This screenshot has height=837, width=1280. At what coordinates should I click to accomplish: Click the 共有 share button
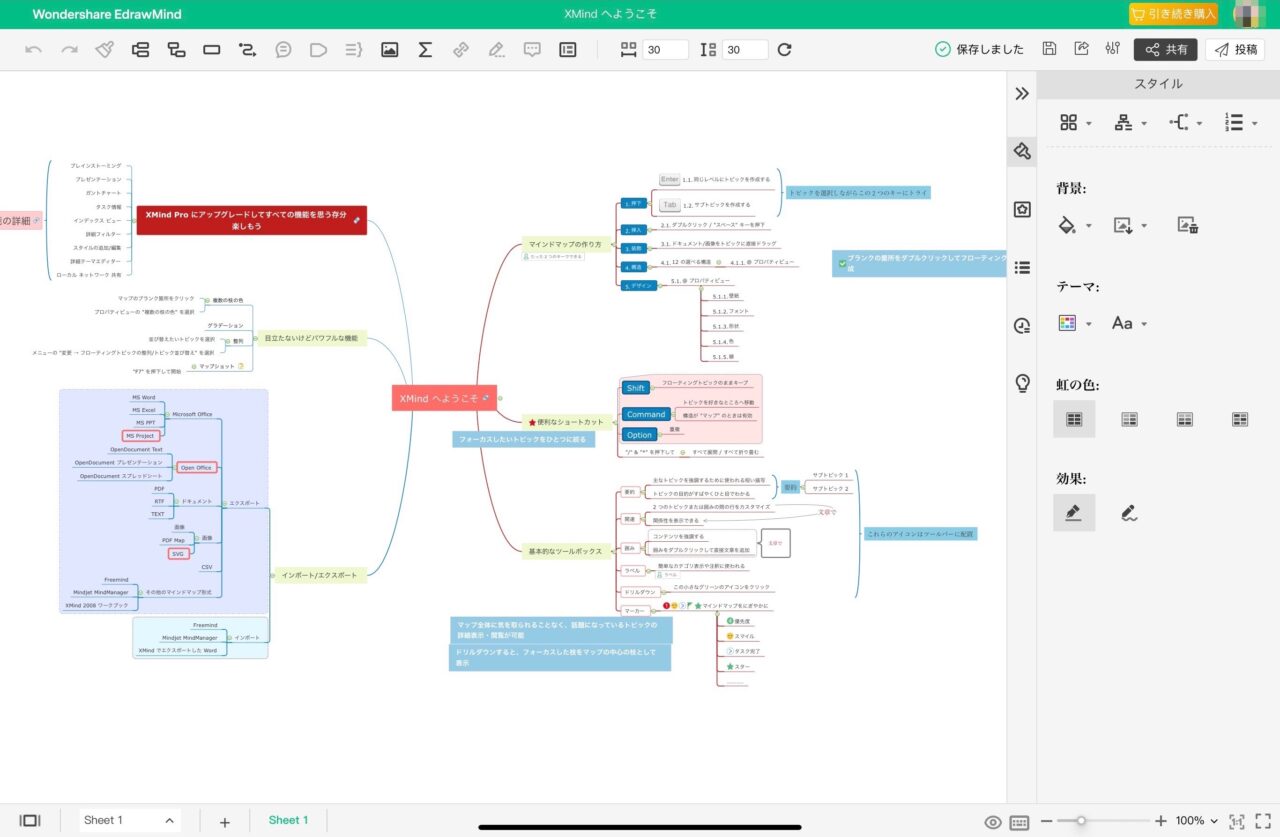point(1165,49)
